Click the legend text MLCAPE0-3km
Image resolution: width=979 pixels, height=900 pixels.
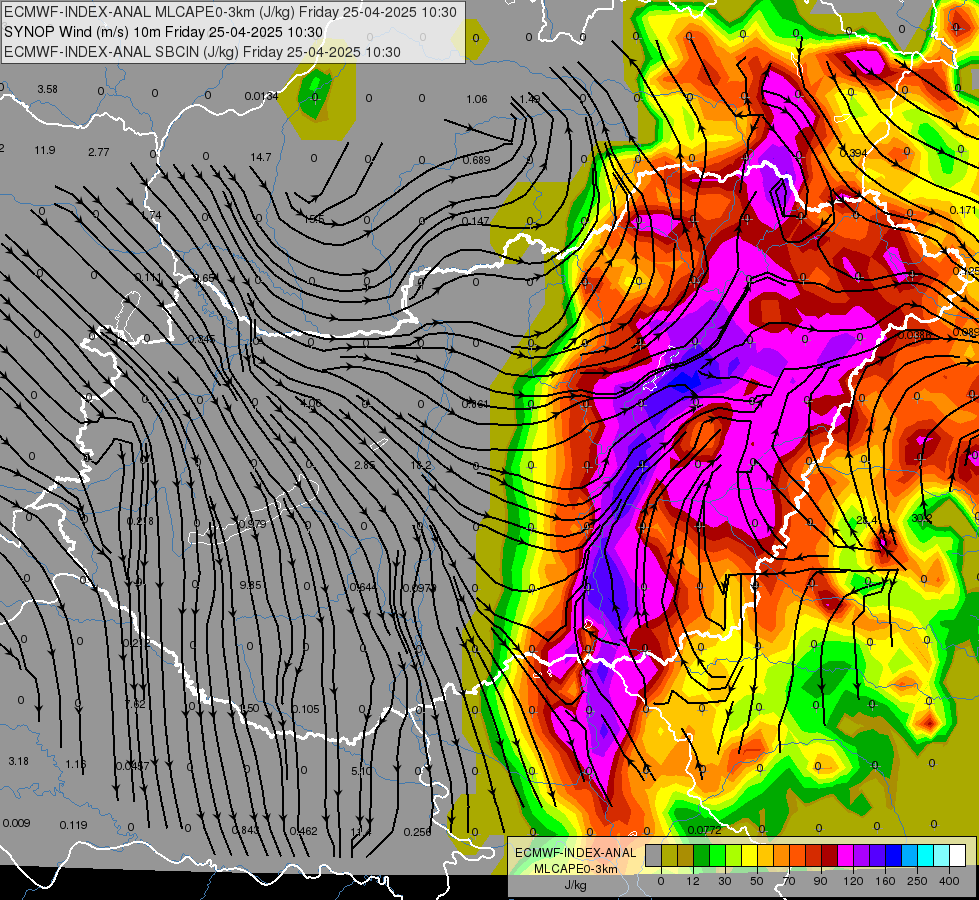click(x=576, y=869)
